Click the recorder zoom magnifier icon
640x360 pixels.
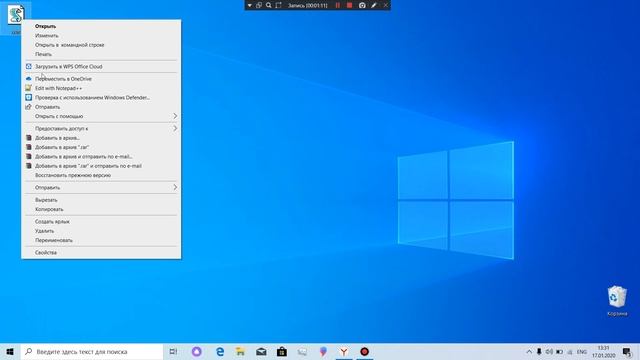269,5
